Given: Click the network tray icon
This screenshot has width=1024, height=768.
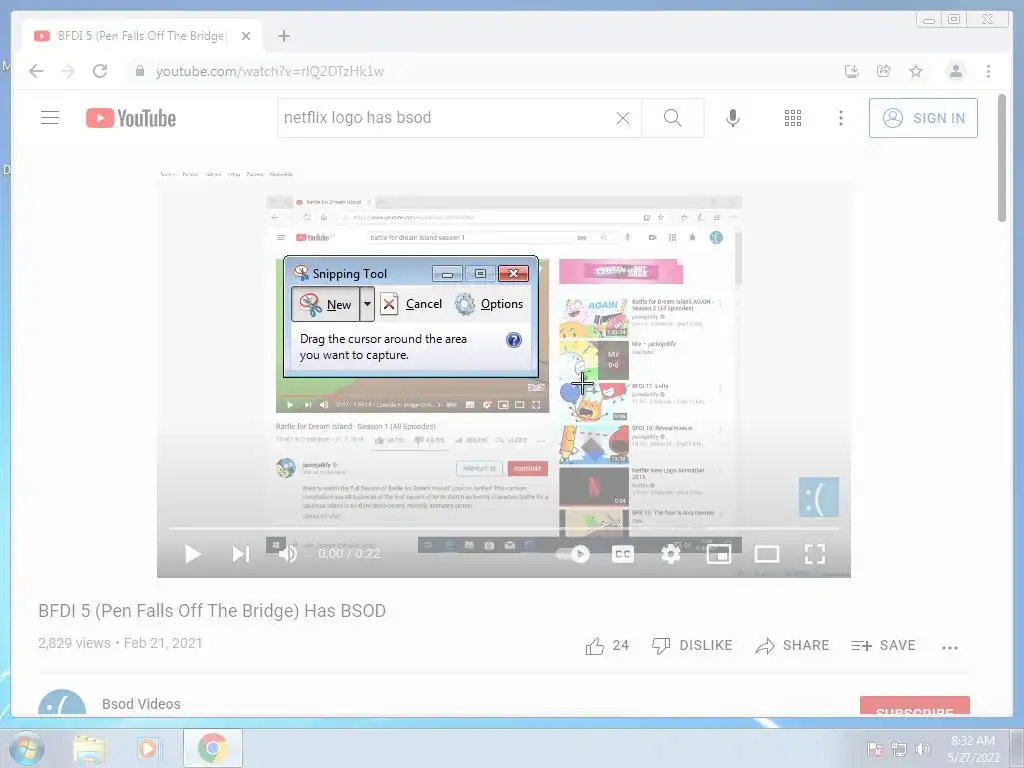Looking at the screenshot, I should 899,749.
